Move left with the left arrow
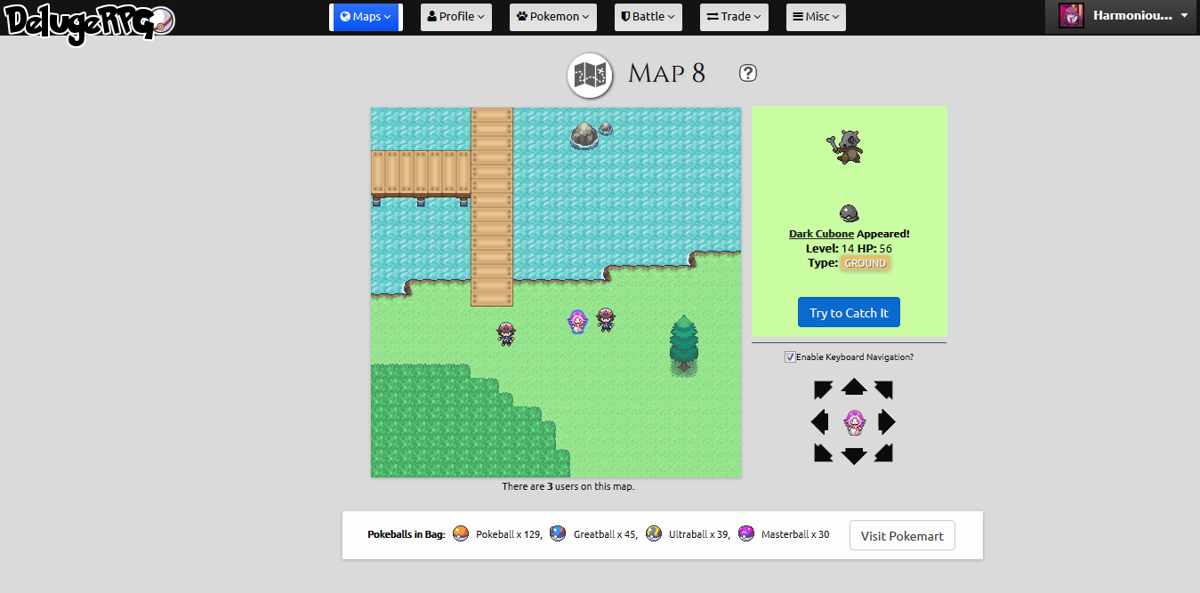The width and height of the screenshot is (1200, 593). click(x=819, y=422)
